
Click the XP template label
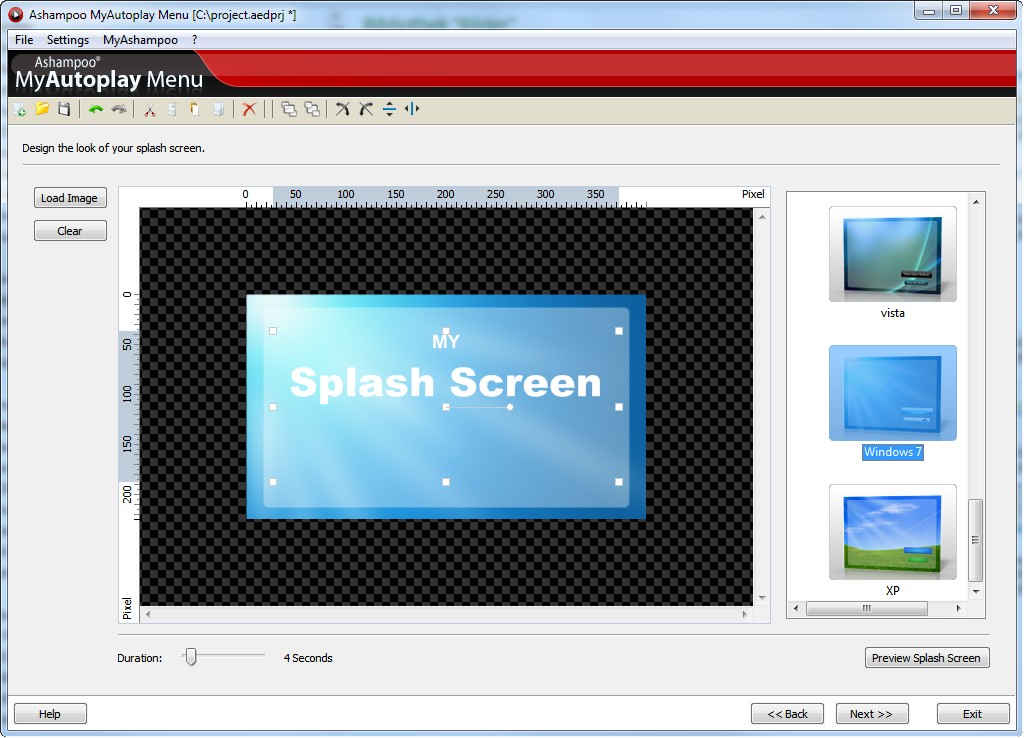pyautogui.click(x=893, y=590)
